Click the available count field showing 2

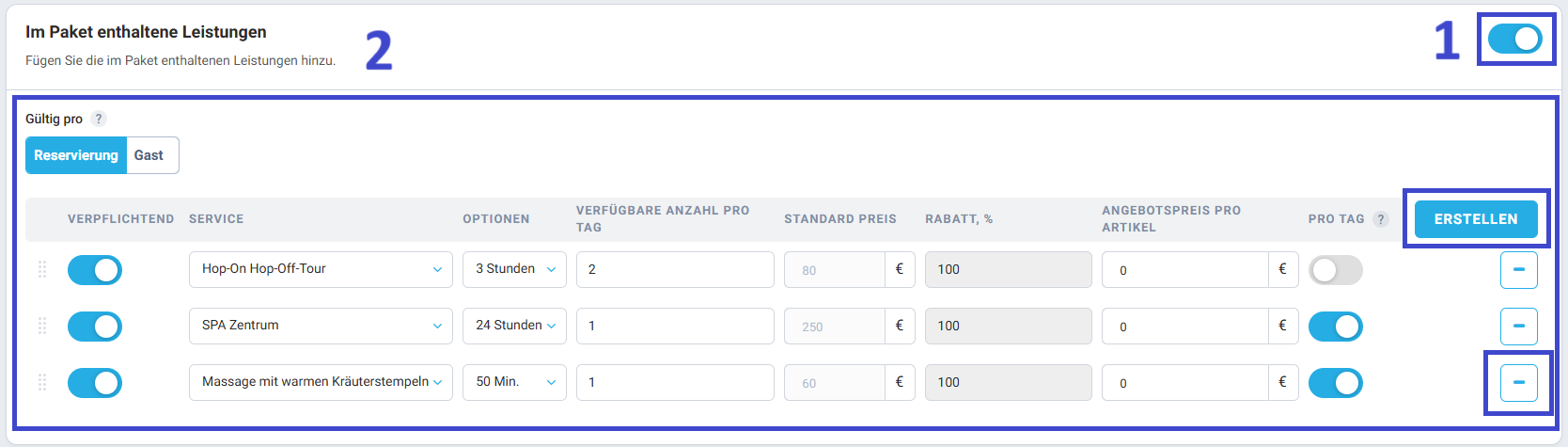[x=675, y=269]
